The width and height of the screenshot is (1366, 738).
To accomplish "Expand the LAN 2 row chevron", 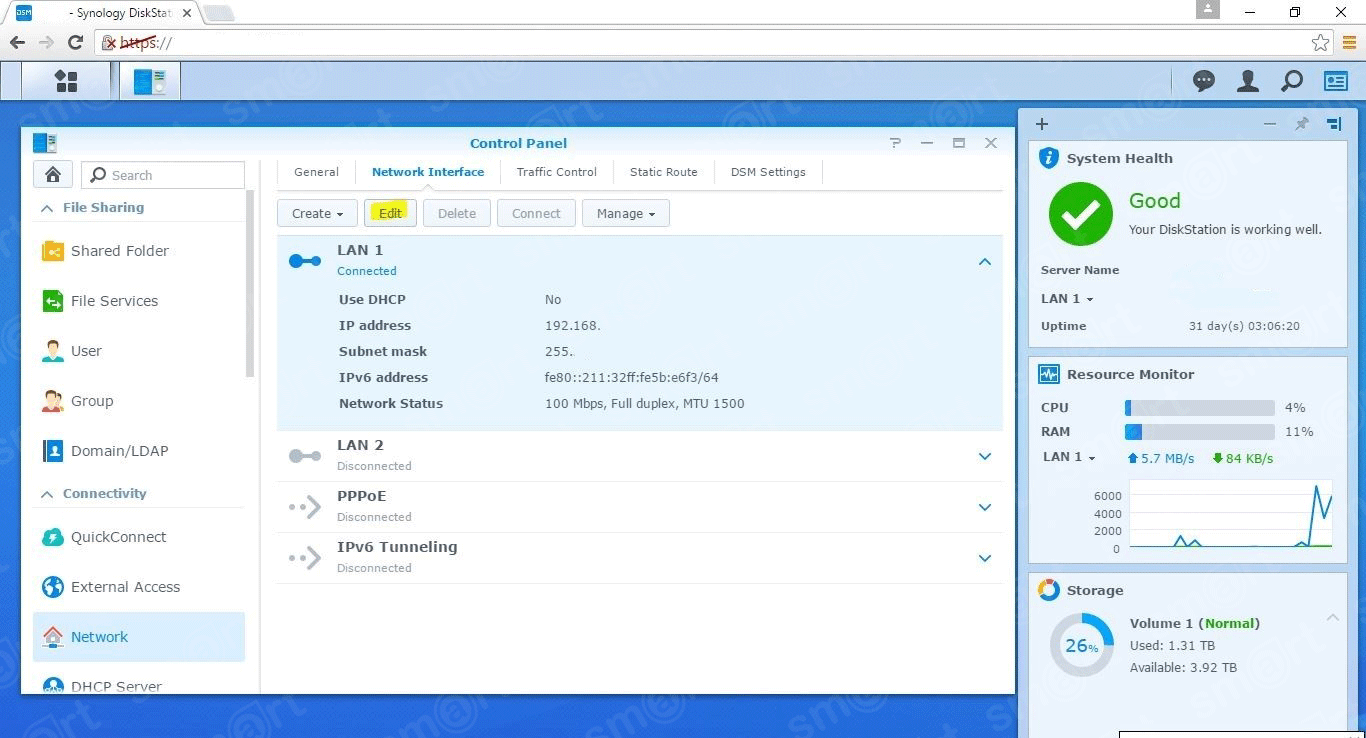I will pos(985,456).
